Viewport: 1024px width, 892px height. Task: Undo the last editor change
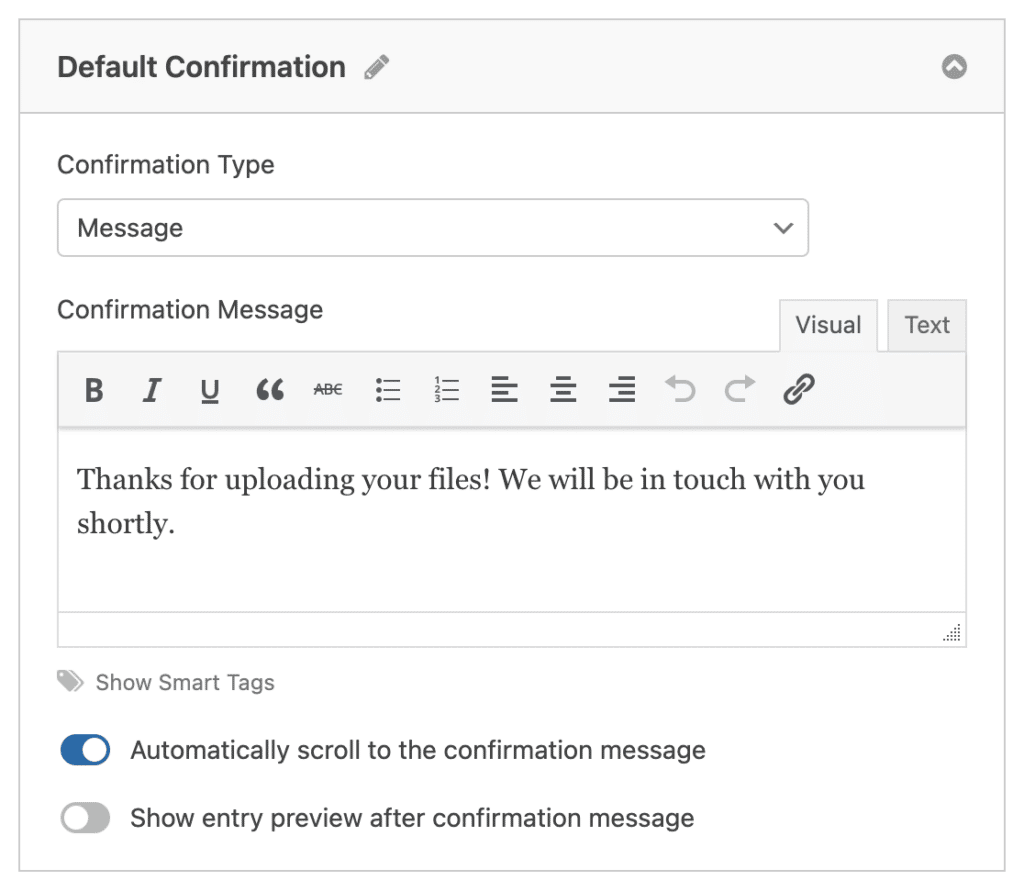(x=680, y=390)
